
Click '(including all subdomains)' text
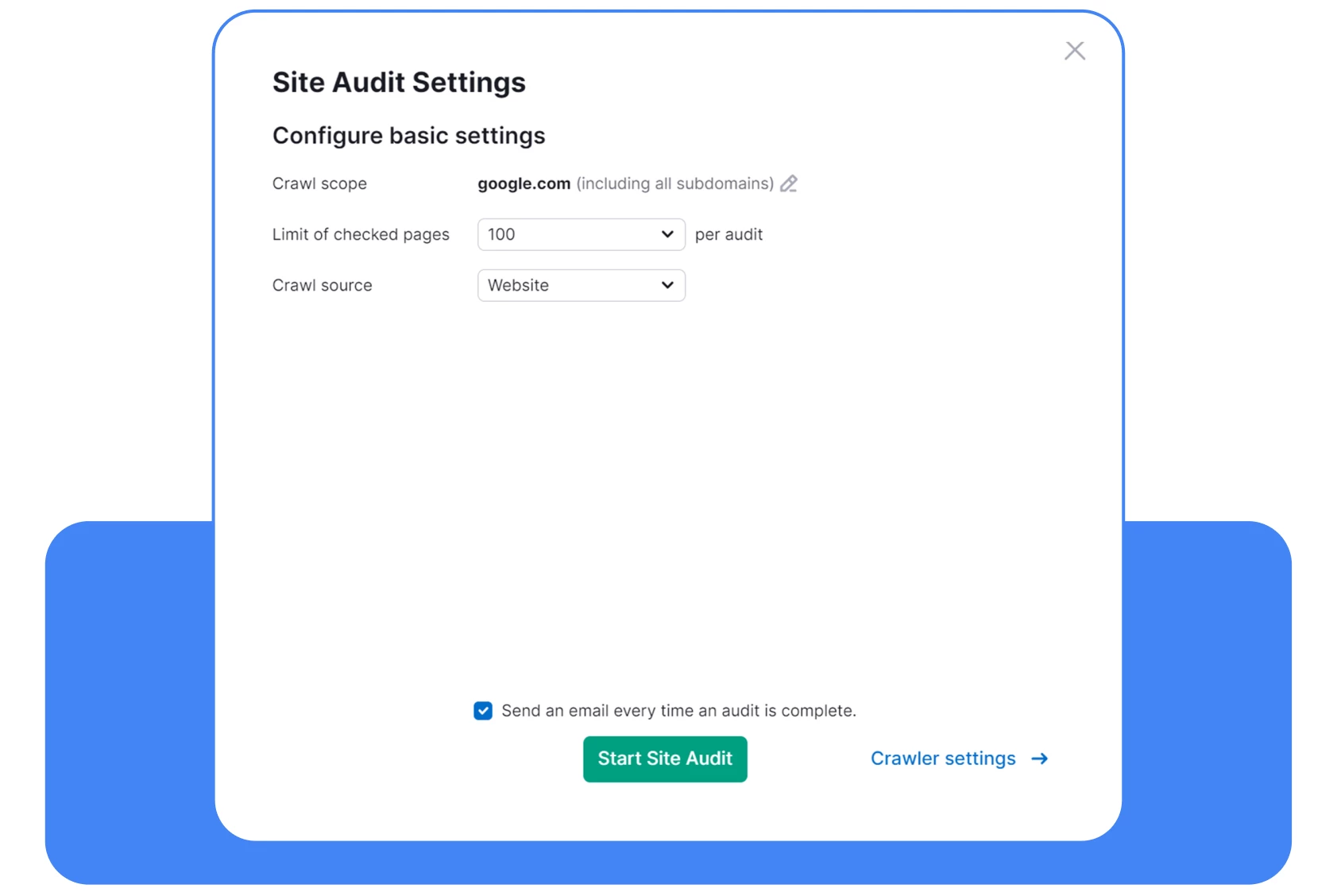tap(675, 183)
